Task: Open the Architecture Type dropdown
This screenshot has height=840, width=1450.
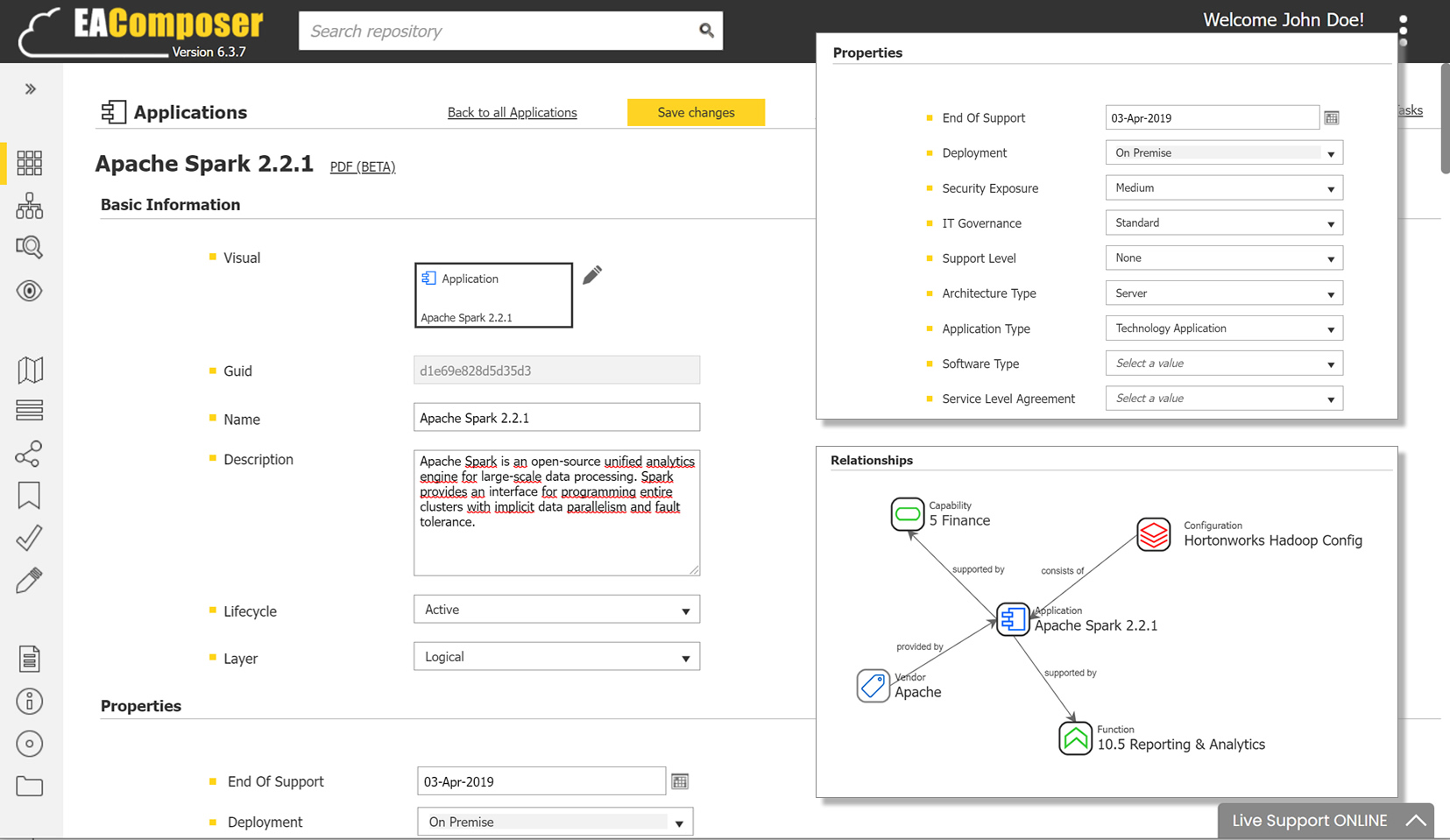Action: click(x=1224, y=293)
